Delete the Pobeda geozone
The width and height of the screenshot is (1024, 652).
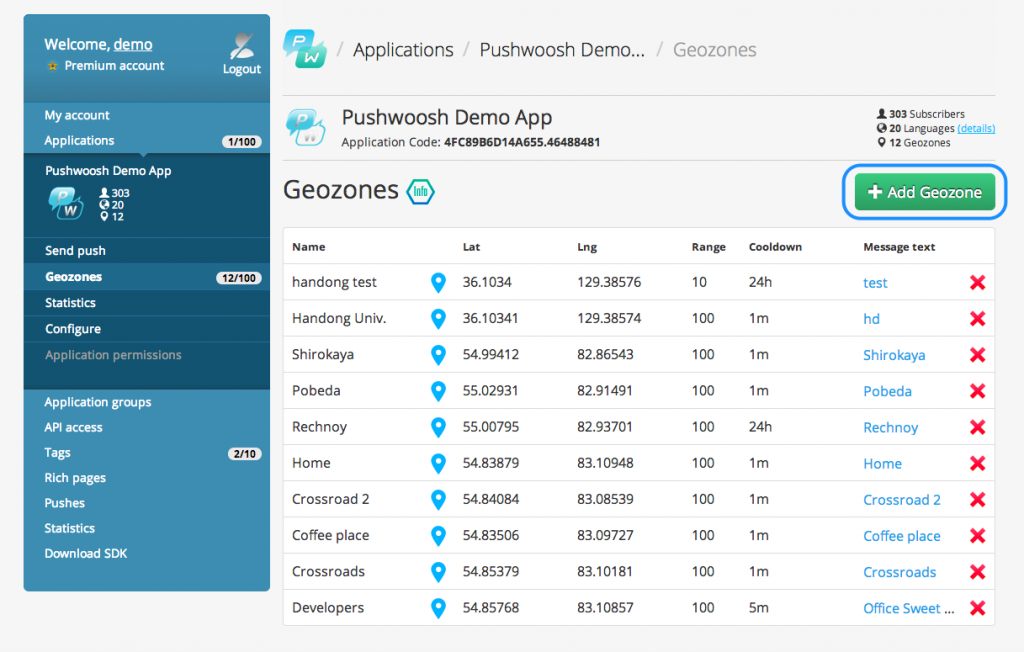coord(978,391)
